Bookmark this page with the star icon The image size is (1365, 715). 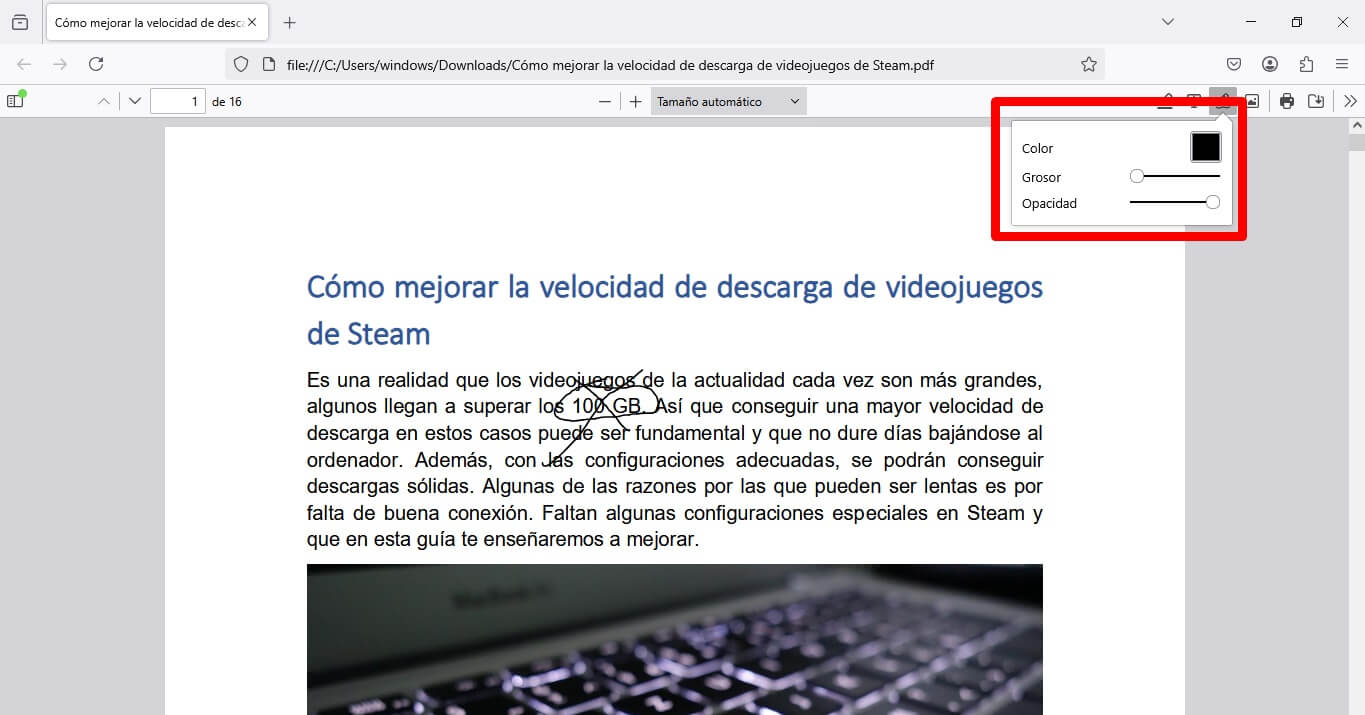1088,64
